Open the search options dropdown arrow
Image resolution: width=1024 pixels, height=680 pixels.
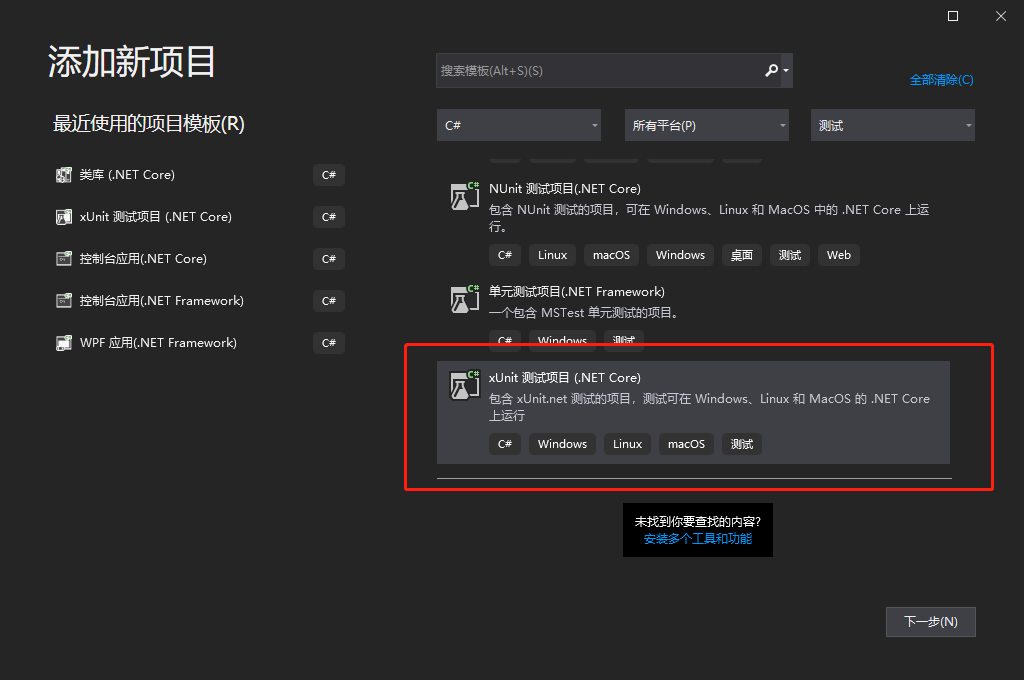(x=786, y=71)
